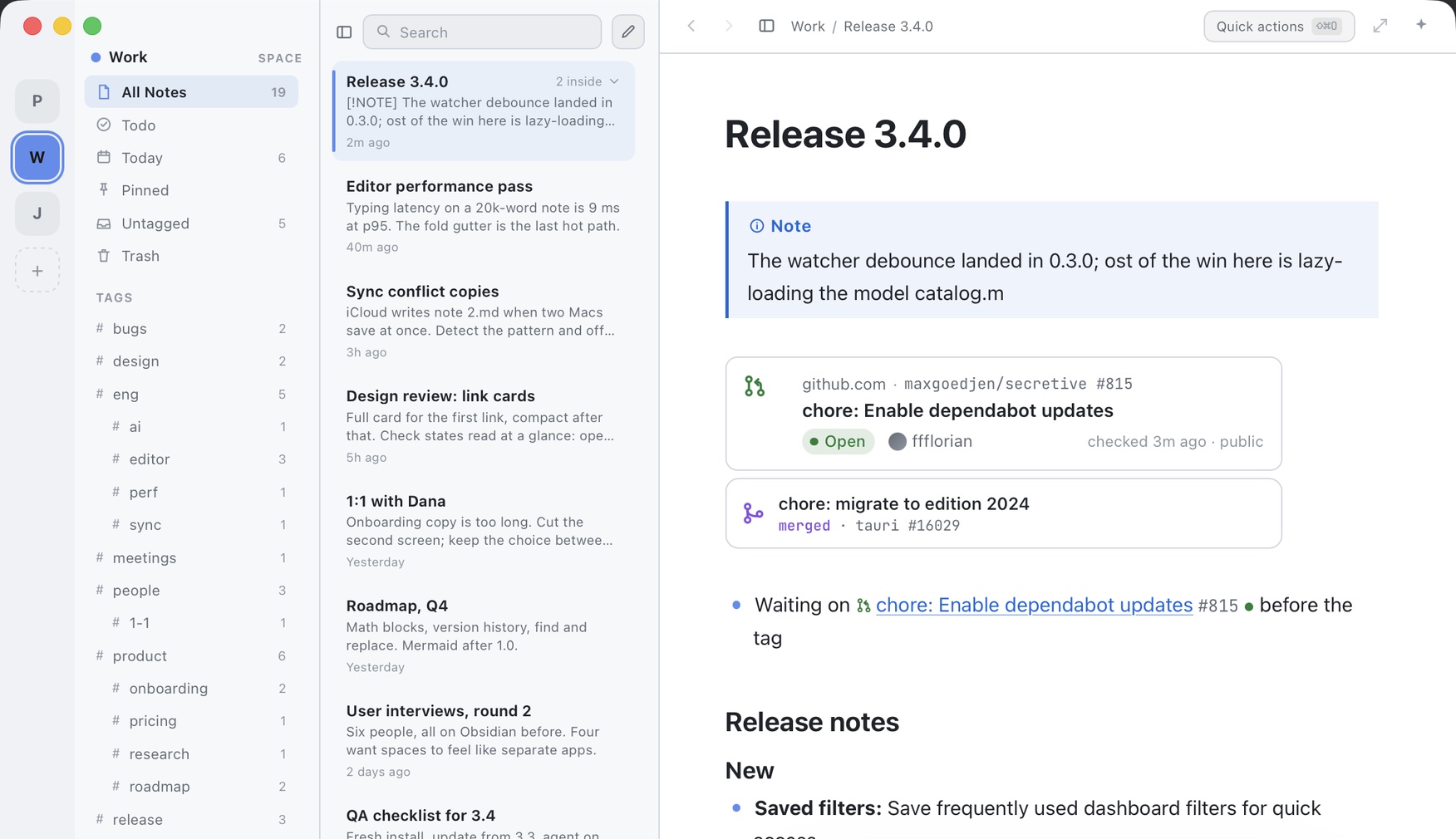Click the Open status badge
Image resolution: width=1456 pixels, height=839 pixels.
pyautogui.click(x=838, y=441)
